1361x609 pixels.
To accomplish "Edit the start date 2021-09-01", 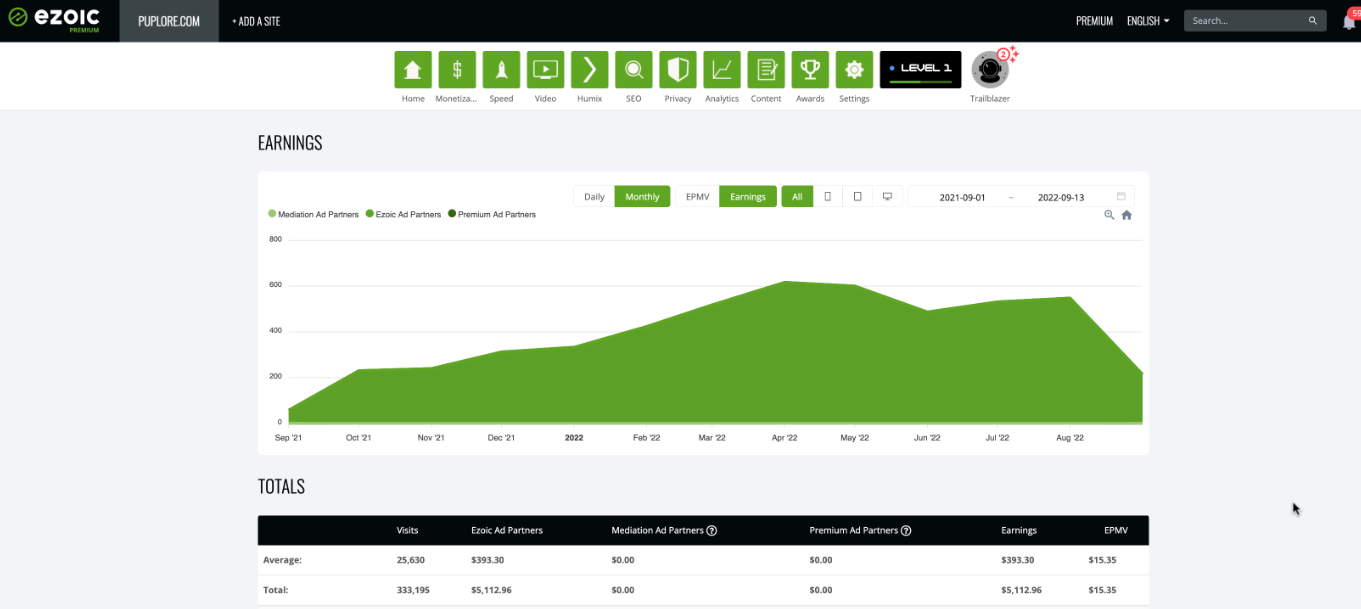I will tap(962, 197).
